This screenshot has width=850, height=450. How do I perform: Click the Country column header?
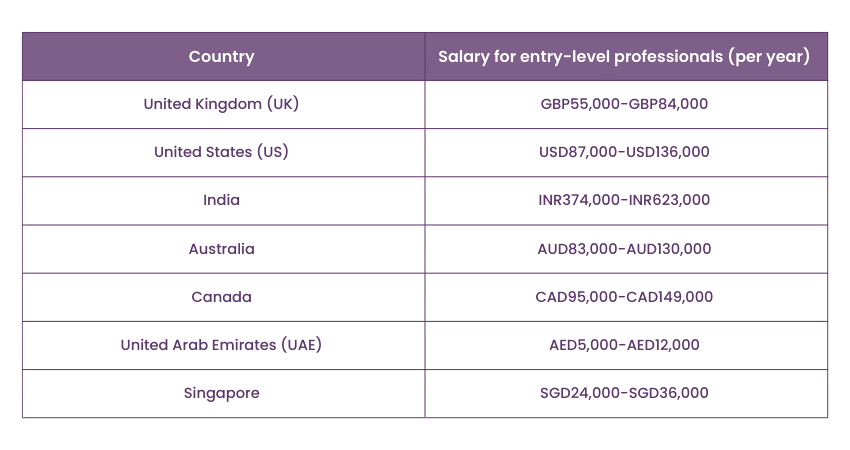[221, 57]
